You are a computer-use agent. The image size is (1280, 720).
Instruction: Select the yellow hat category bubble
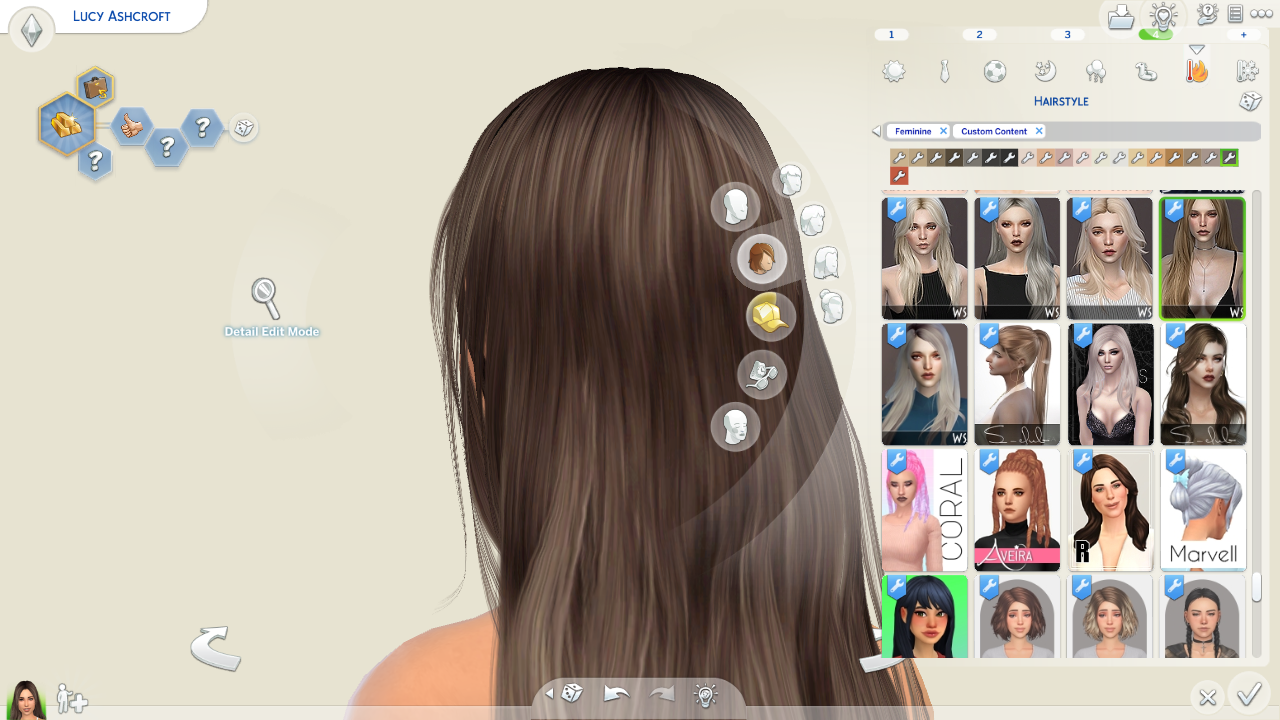(x=770, y=316)
